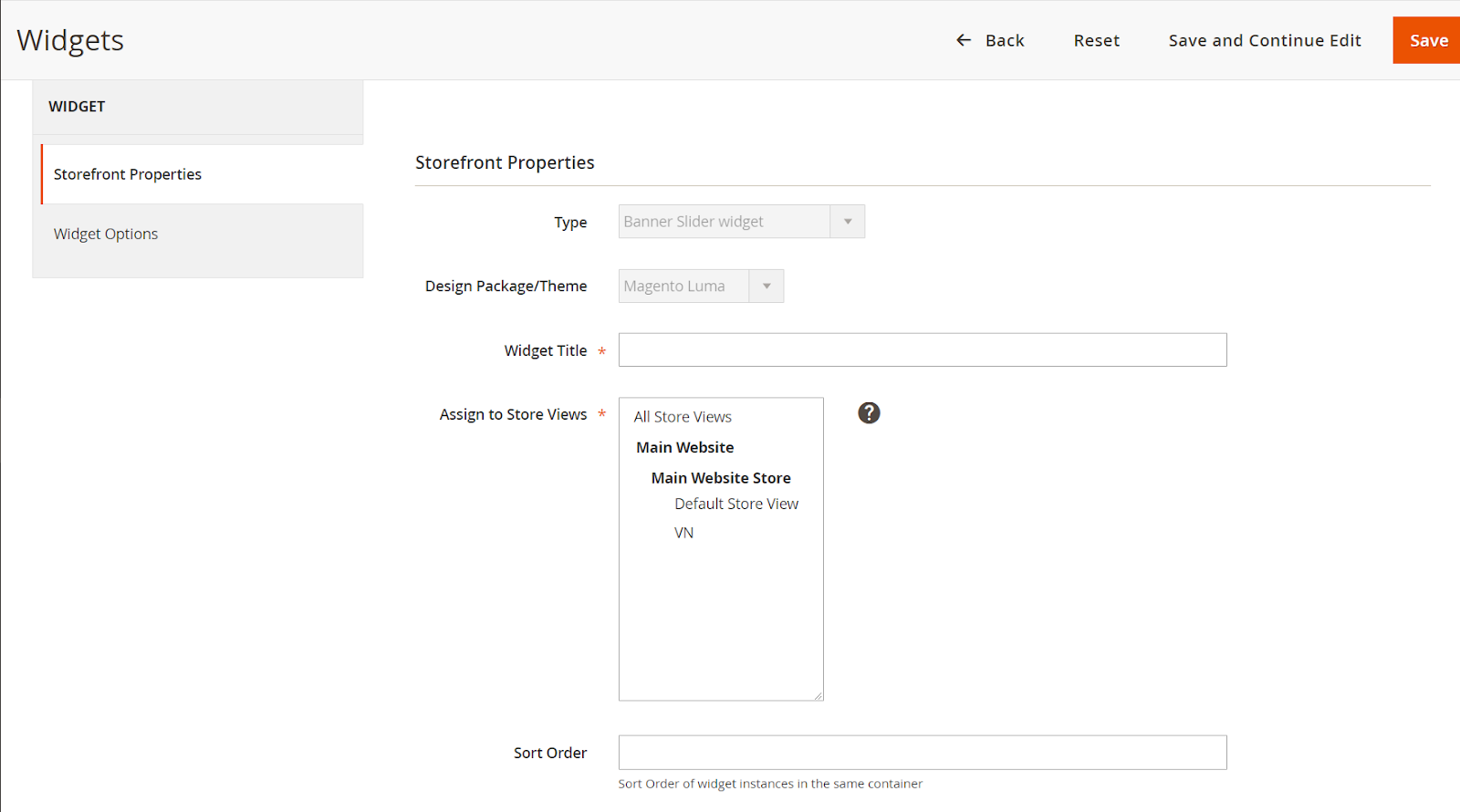Open the Type dropdown arrow
This screenshot has height=812, width=1460.
click(848, 222)
